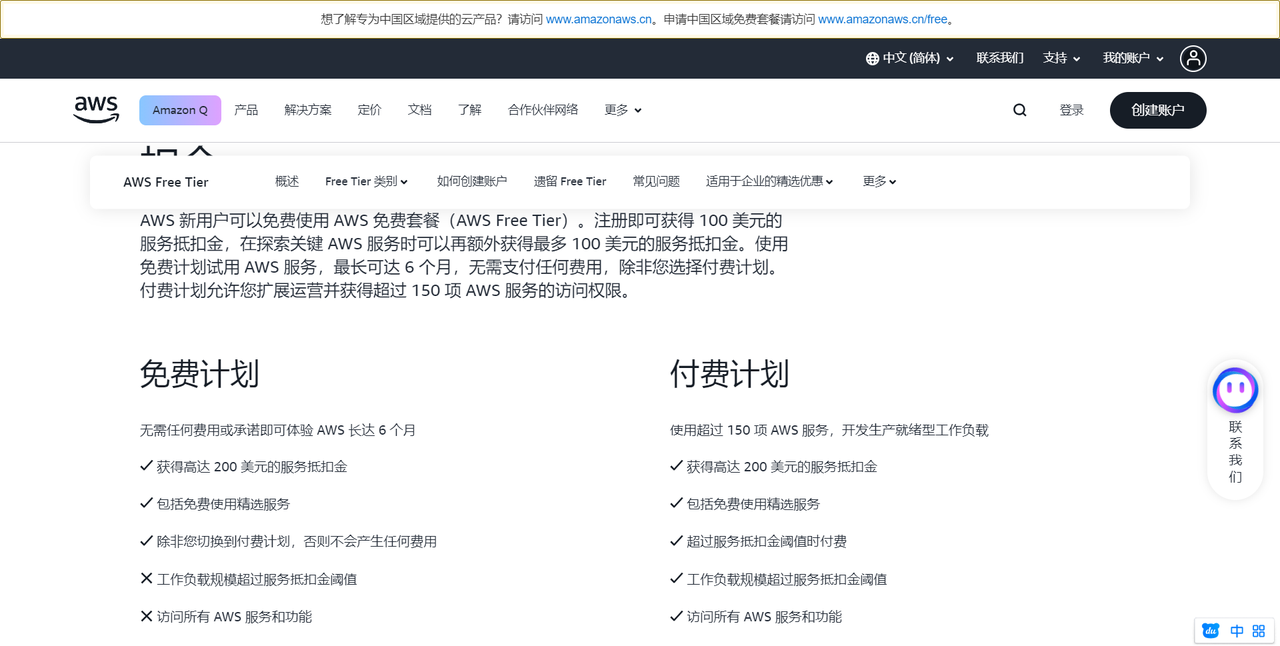Open the AWS logo home link
1280x646 pixels.
pyautogui.click(x=96, y=110)
